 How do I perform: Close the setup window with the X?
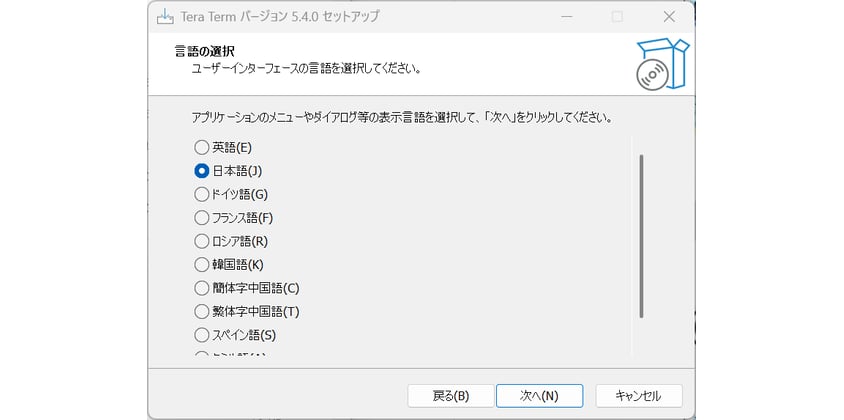669,17
